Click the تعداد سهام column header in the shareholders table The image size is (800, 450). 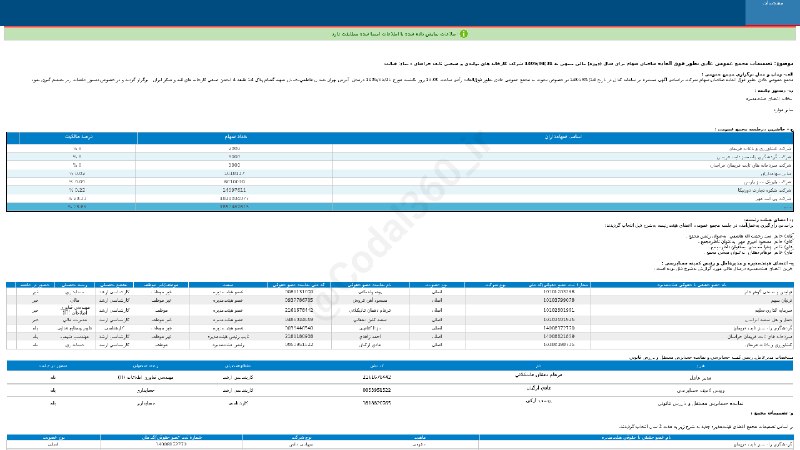(x=235, y=137)
